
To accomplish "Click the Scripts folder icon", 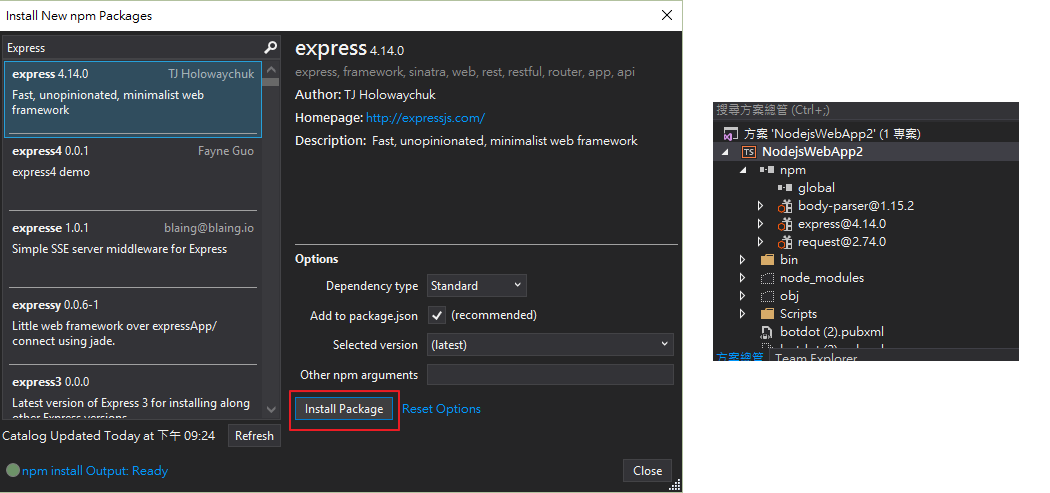I will point(767,314).
